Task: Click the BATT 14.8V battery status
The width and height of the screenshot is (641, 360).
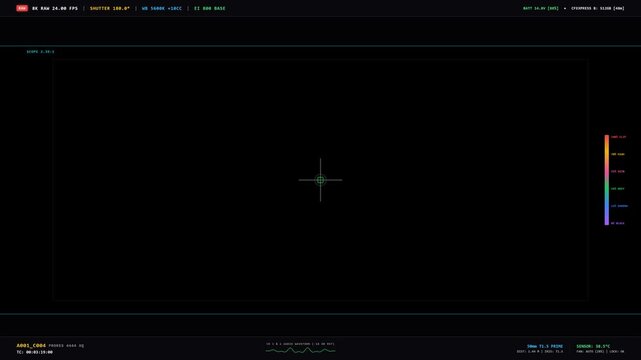Action: click(x=540, y=8)
